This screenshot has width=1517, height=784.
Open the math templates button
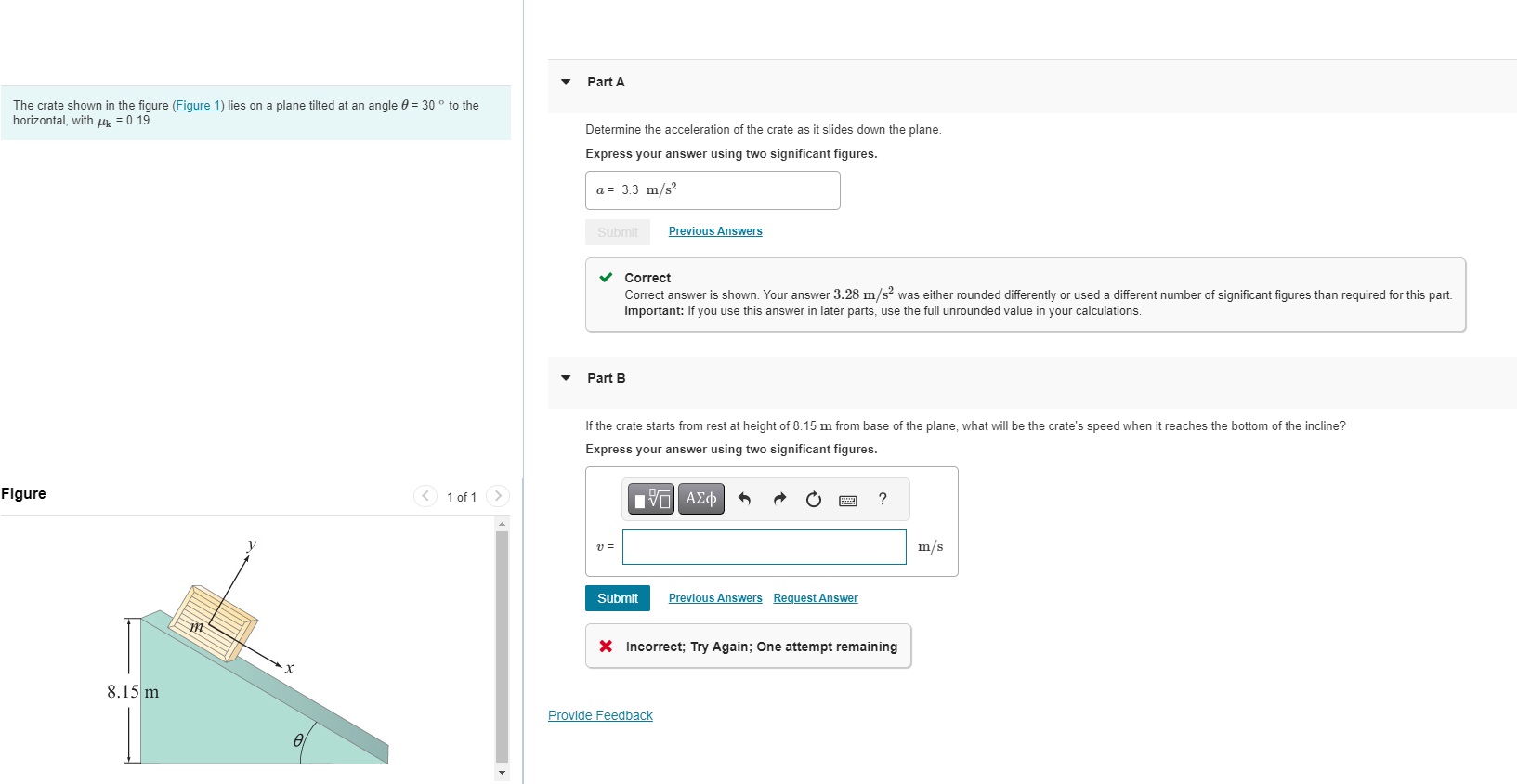pyautogui.click(x=651, y=499)
